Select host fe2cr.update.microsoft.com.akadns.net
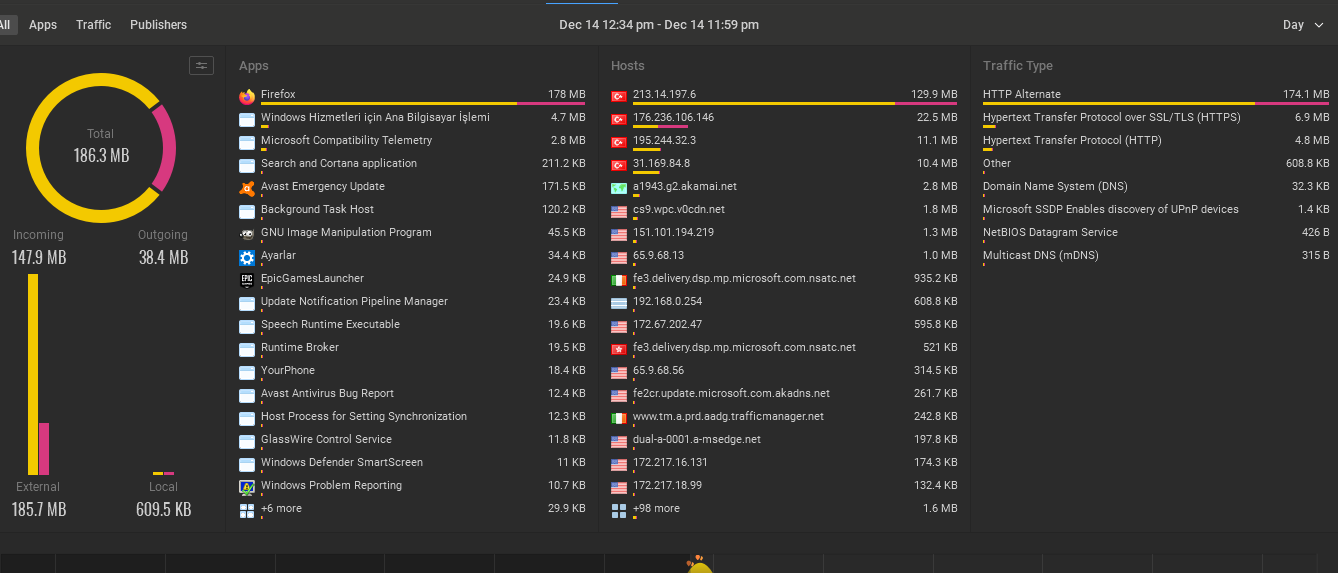 point(784,394)
